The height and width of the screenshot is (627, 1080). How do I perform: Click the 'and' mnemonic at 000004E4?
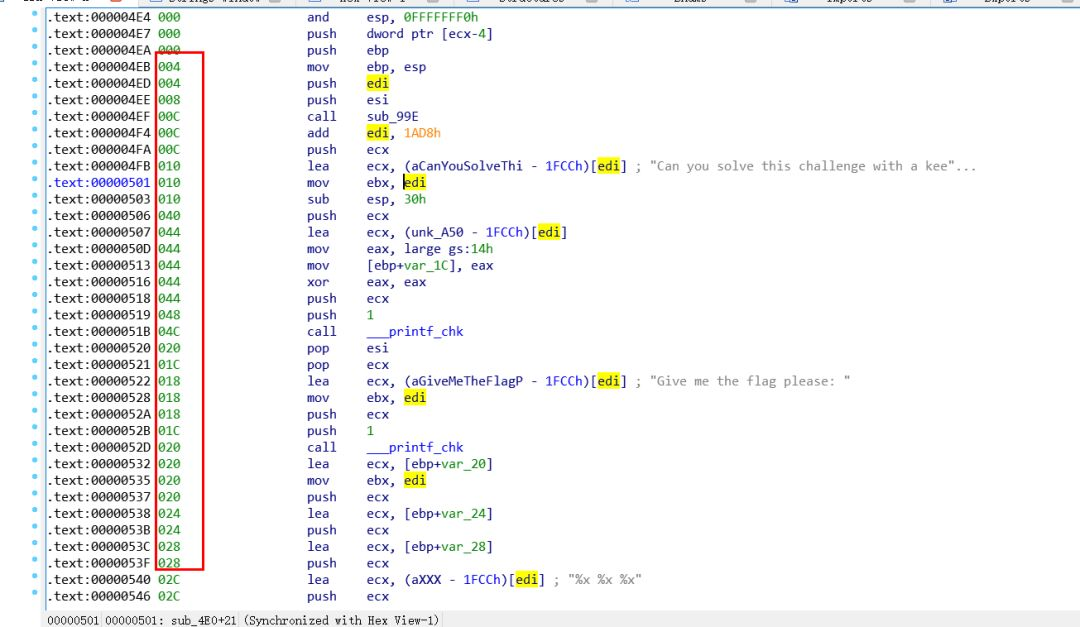318,17
